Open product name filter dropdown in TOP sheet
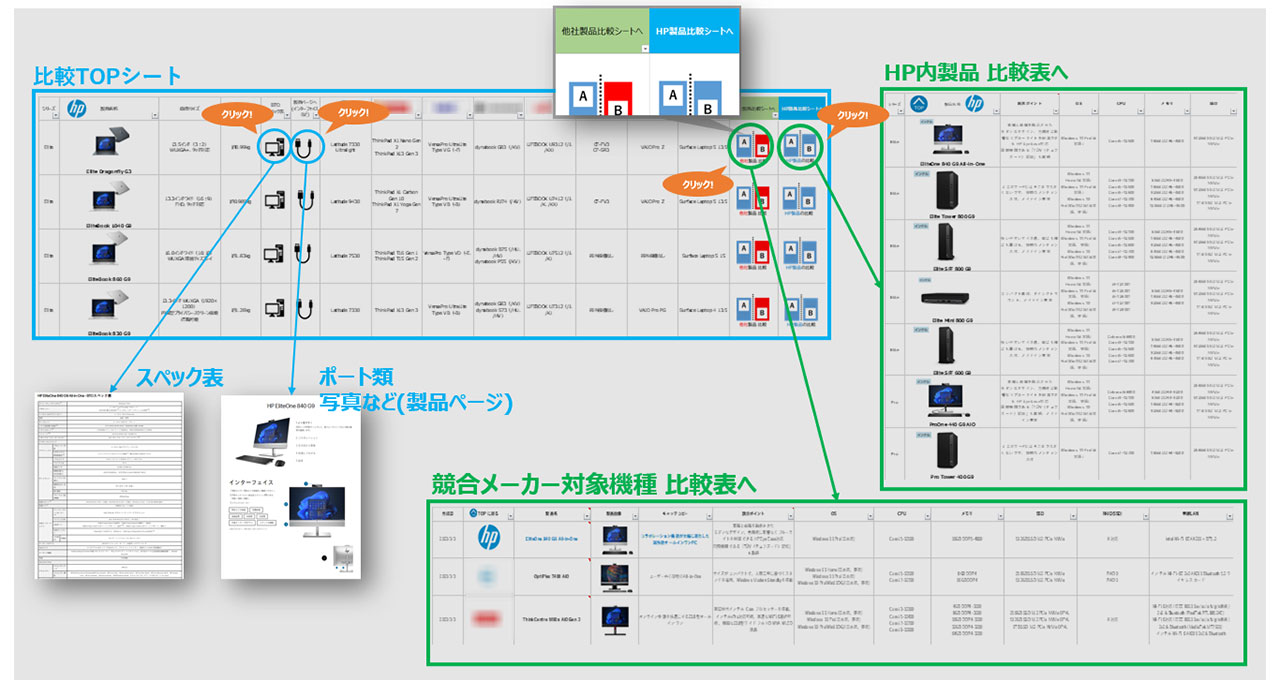 [x=156, y=115]
